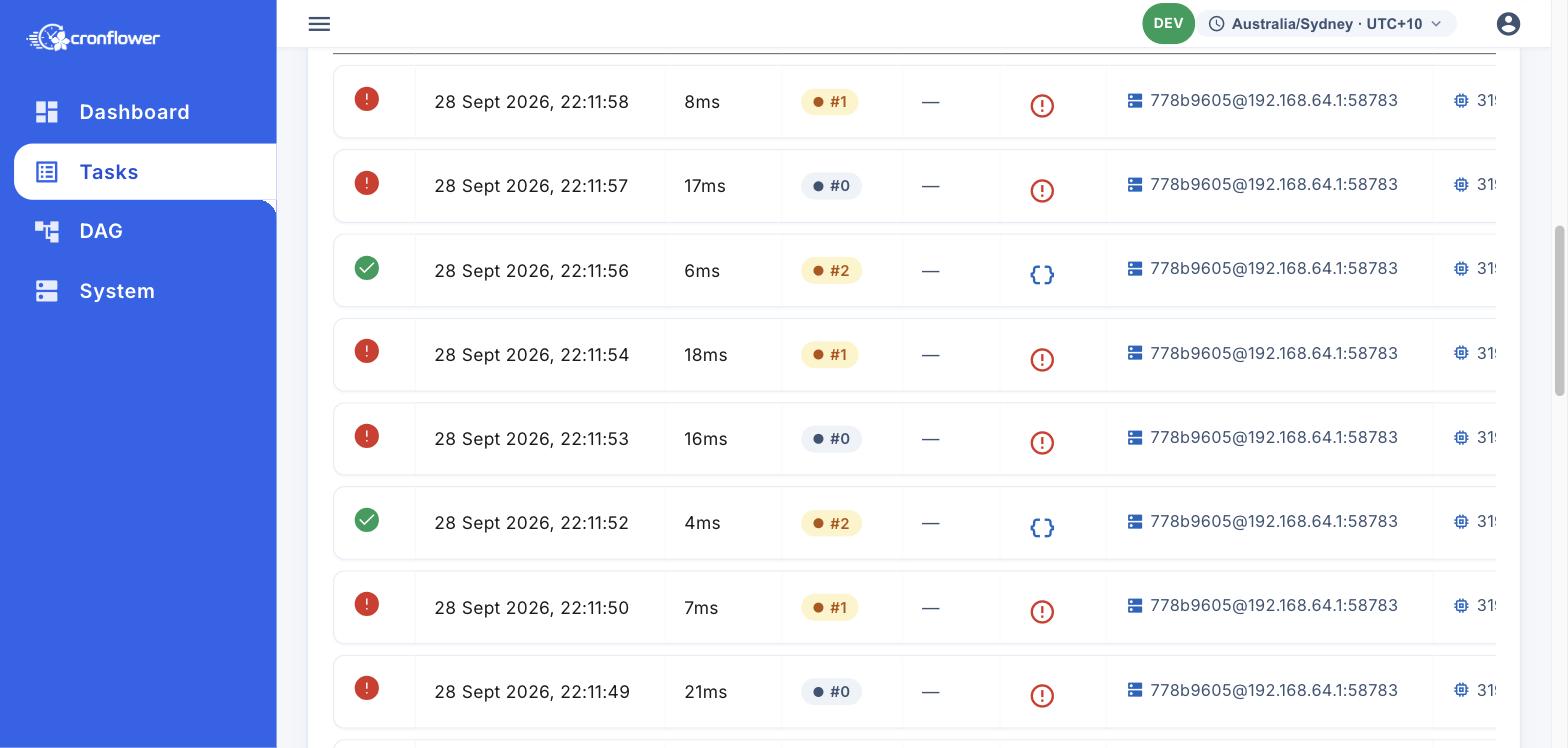
Task: Click the failed status icon for 22:11:49
Action: click(367, 688)
